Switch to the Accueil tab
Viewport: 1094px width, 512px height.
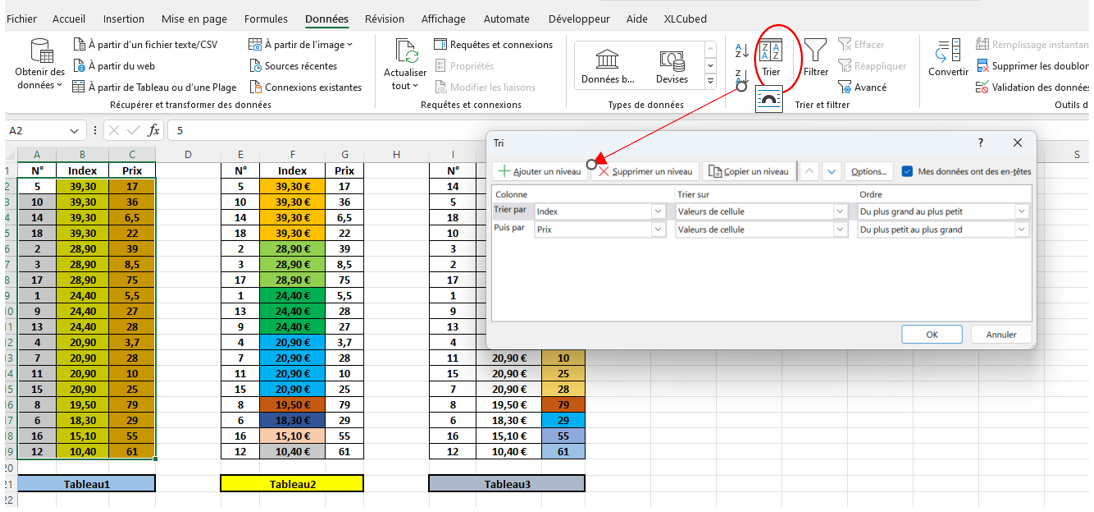tap(69, 19)
